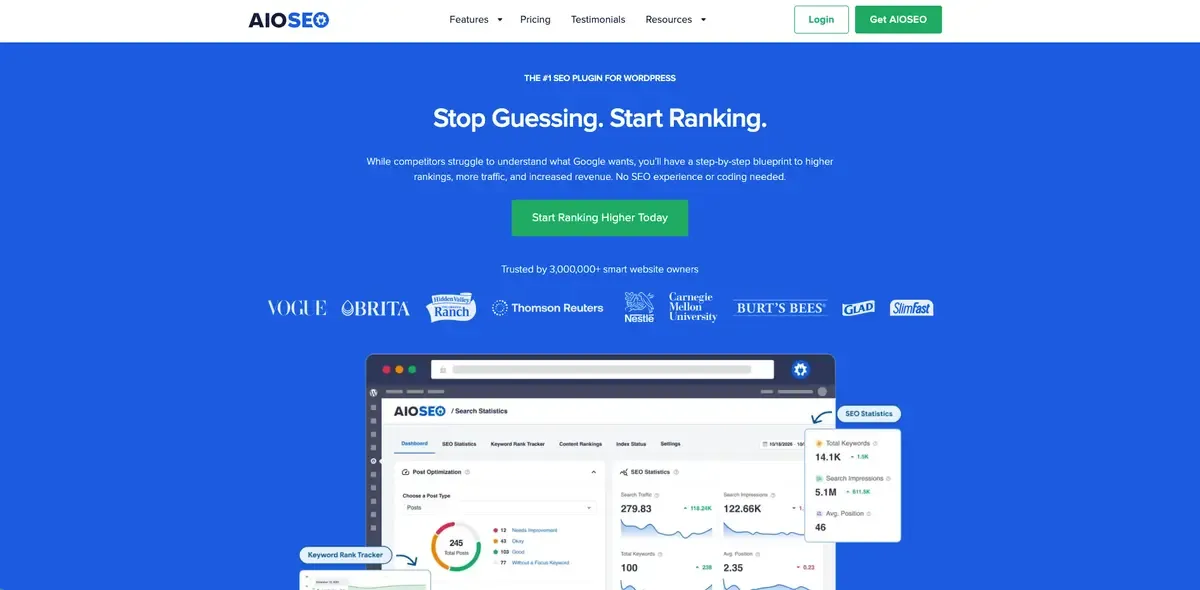Click the green window dot in mockup browser
This screenshot has width=1200, height=590.
[411, 369]
